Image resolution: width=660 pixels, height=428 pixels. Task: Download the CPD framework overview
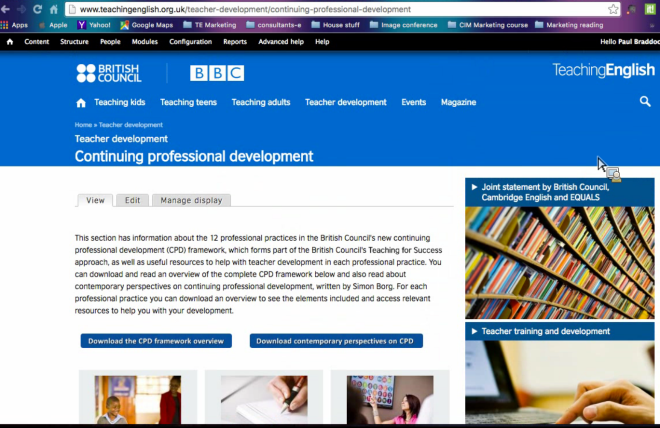pos(156,341)
